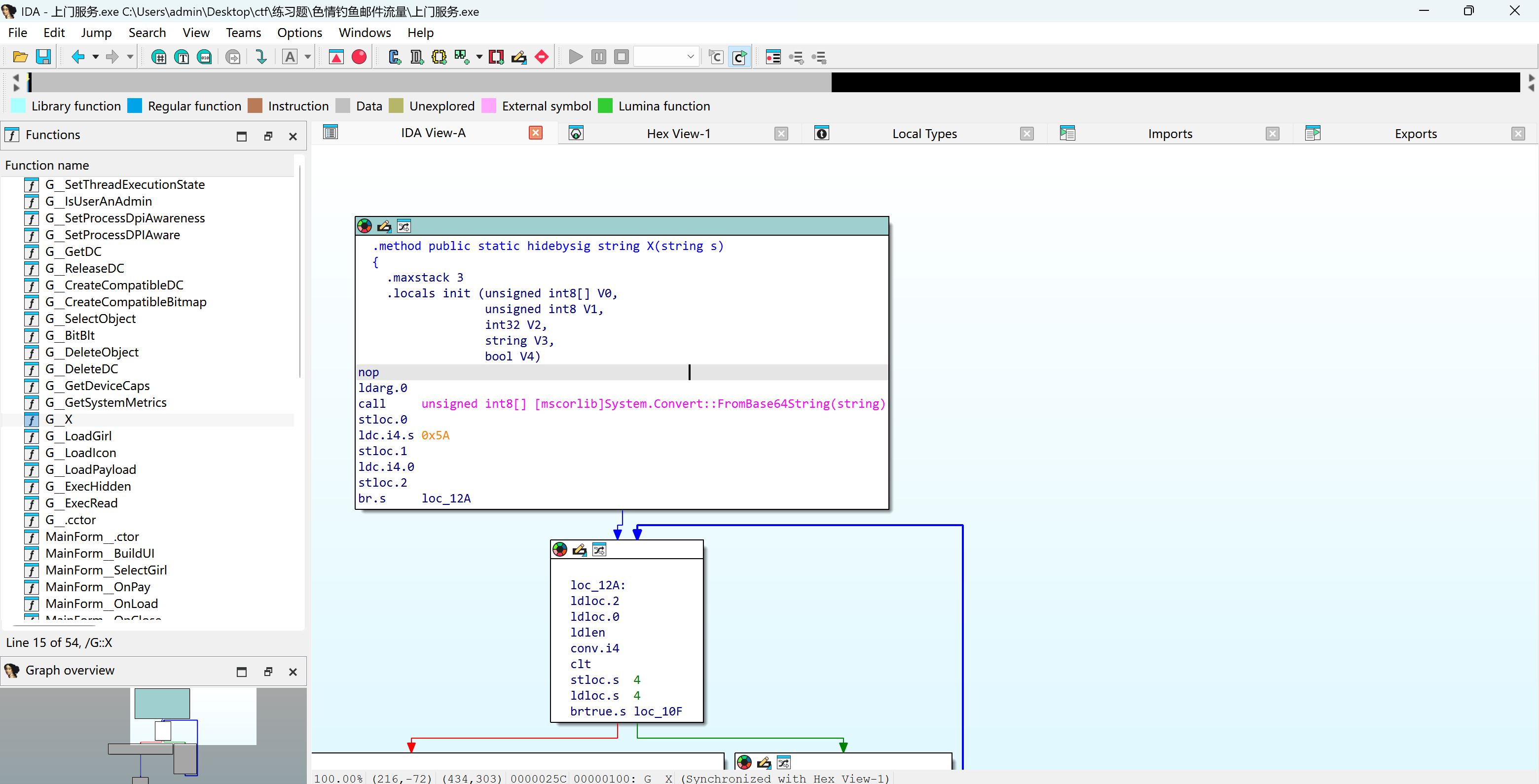Open segments window via hash icon
This screenshot has width=1539, height=784.
[x=159, y=57]
